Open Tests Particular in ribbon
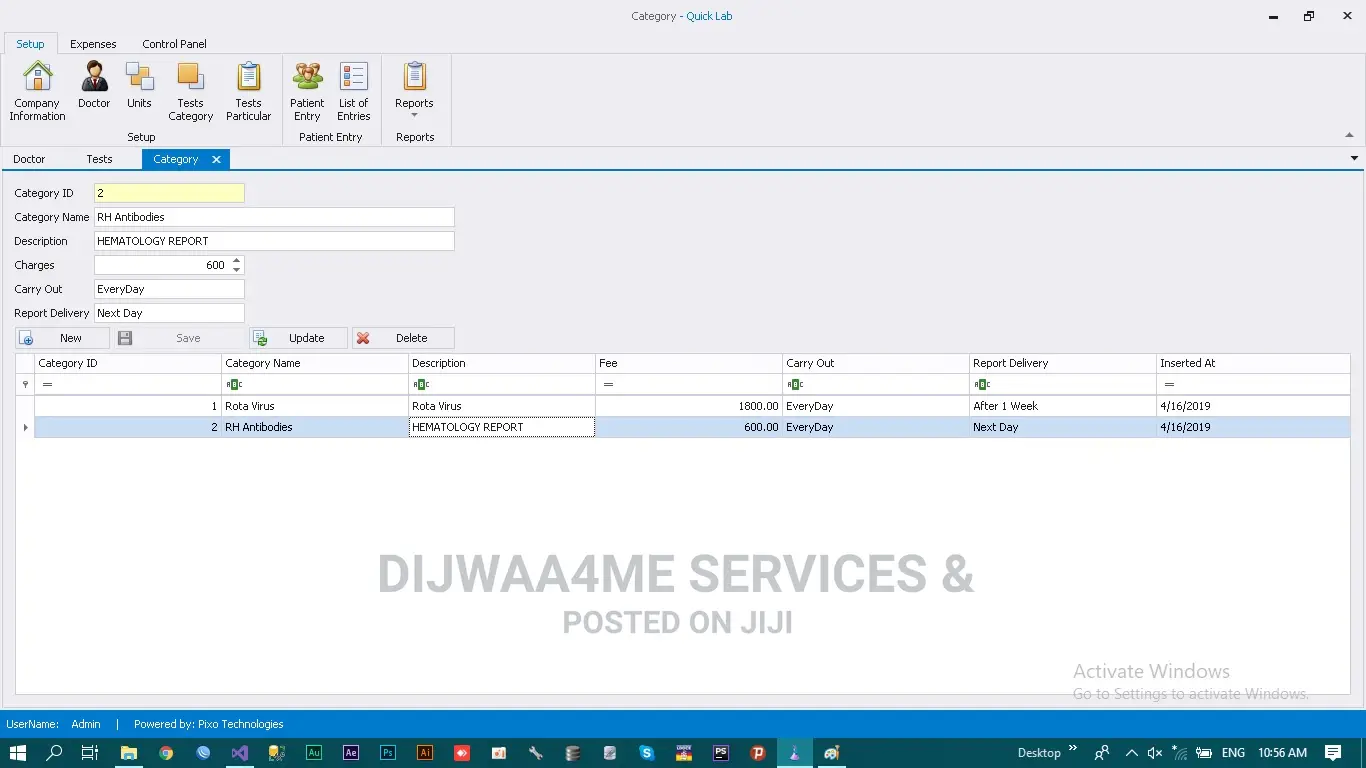The height and width of the screenshot is (768, 1366). pyautogui.click(x=248, y=91)
